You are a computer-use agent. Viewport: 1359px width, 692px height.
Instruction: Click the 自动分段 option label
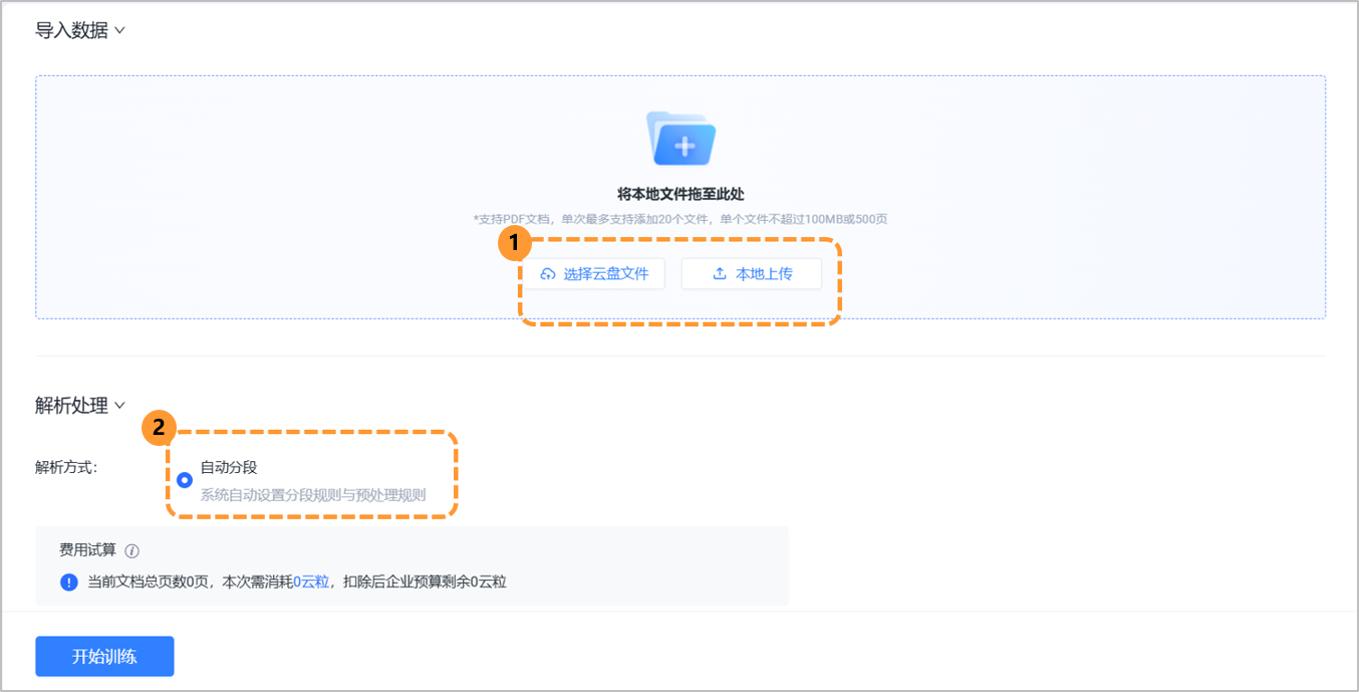[x=229, y=467]
